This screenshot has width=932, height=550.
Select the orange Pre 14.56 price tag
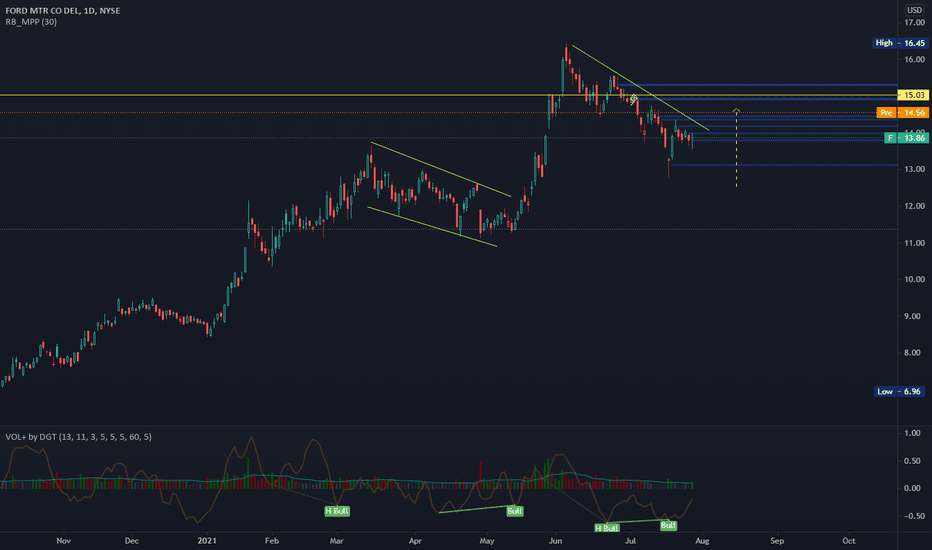click(902, 112)
